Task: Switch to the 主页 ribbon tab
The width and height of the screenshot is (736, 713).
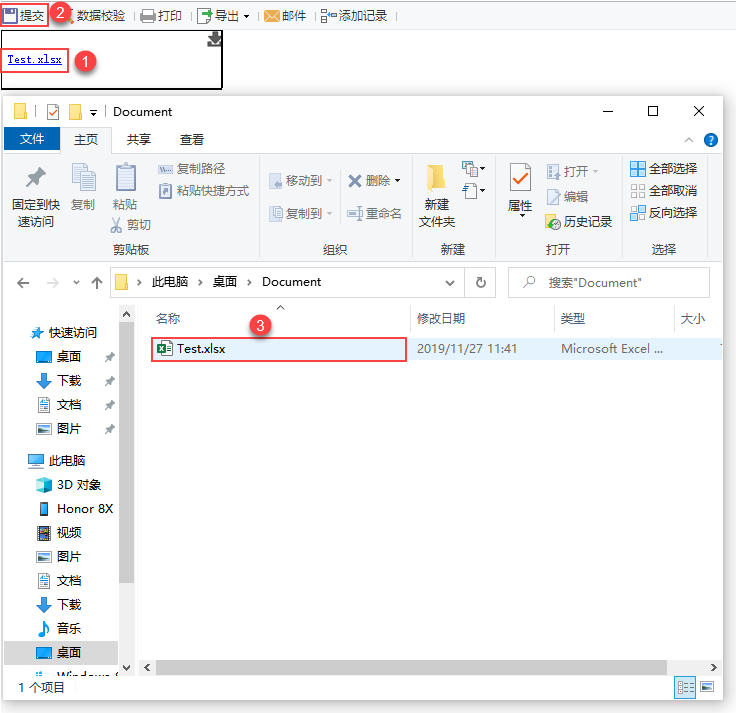Action: point(86,139)
